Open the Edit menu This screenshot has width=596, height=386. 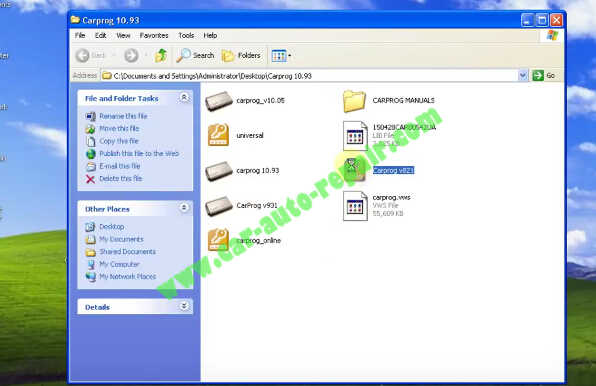(x=100, y=35)
